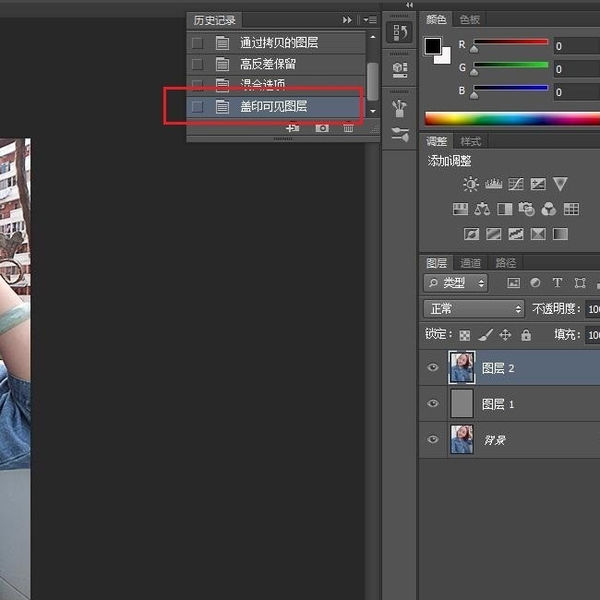This screenshot has width=600, height=600.
Task: Select the 图层 tab
Action: click(436, 263)
